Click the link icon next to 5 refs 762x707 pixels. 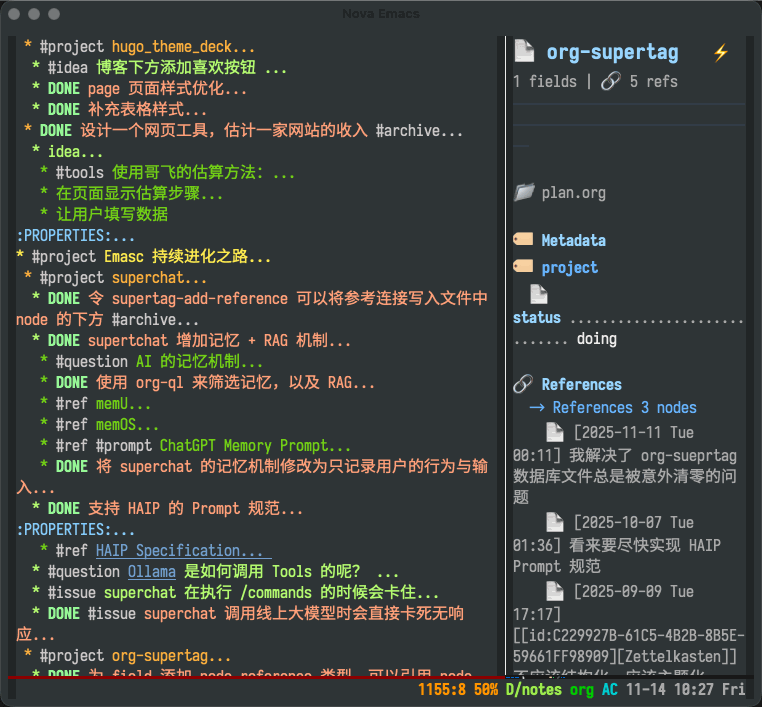click(610, 81)
